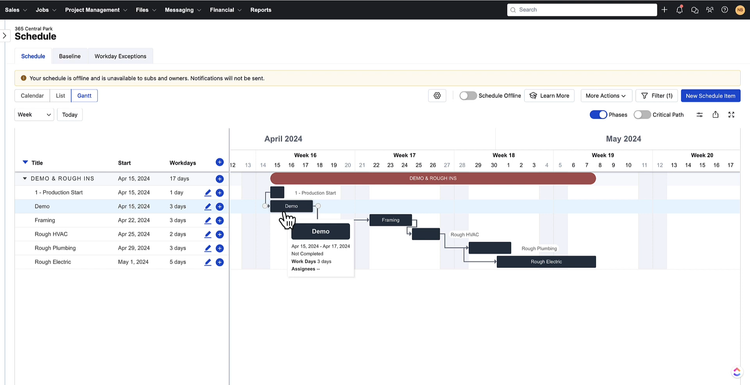The width and height of the screenshot is (750, 385).
Task: Switch to Calendar view
Action: click(x=32, y=96)
